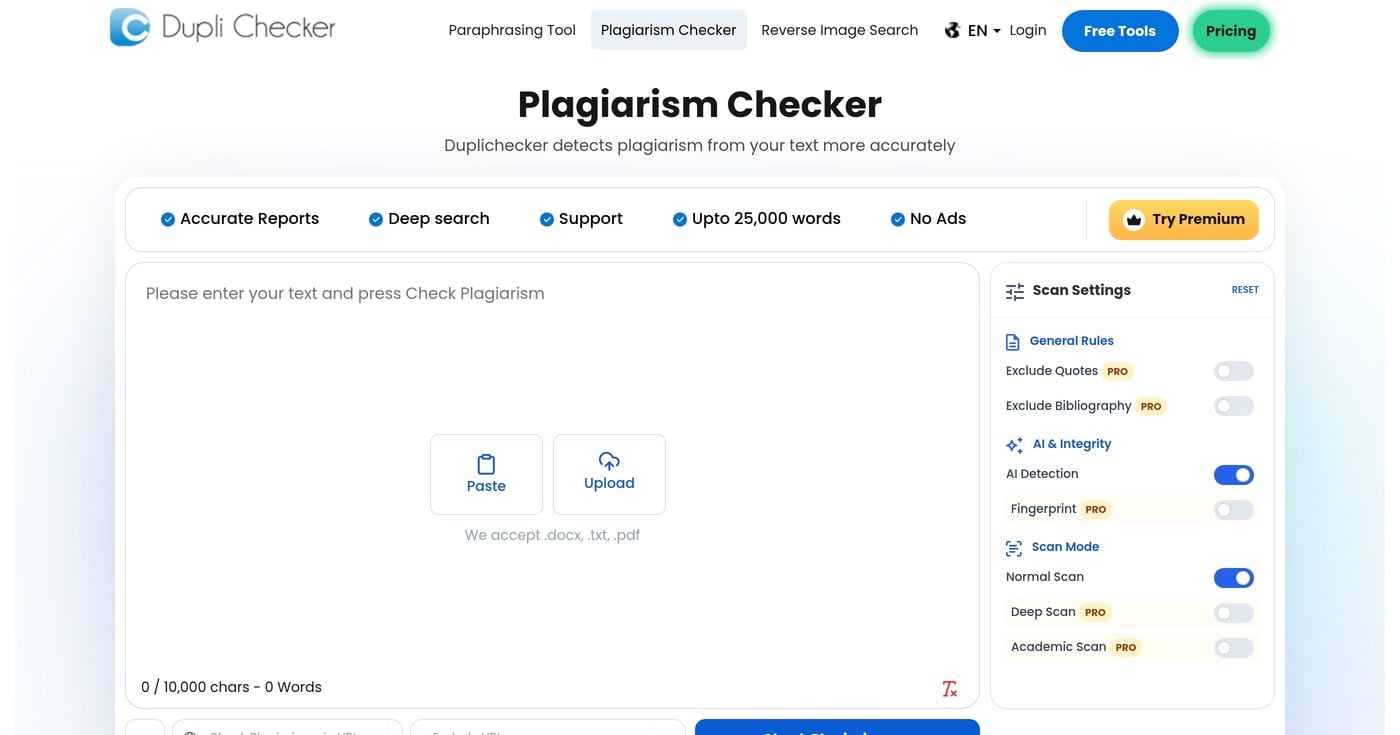
Task: Click the globe language icon
Action: tap(952, 30)
